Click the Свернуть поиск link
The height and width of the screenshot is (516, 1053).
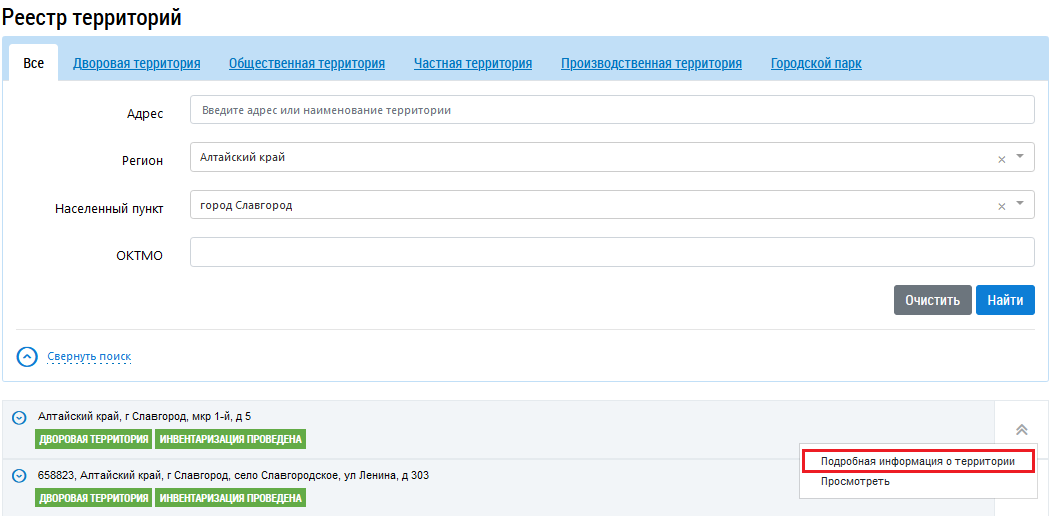click(x=89, y=356)
